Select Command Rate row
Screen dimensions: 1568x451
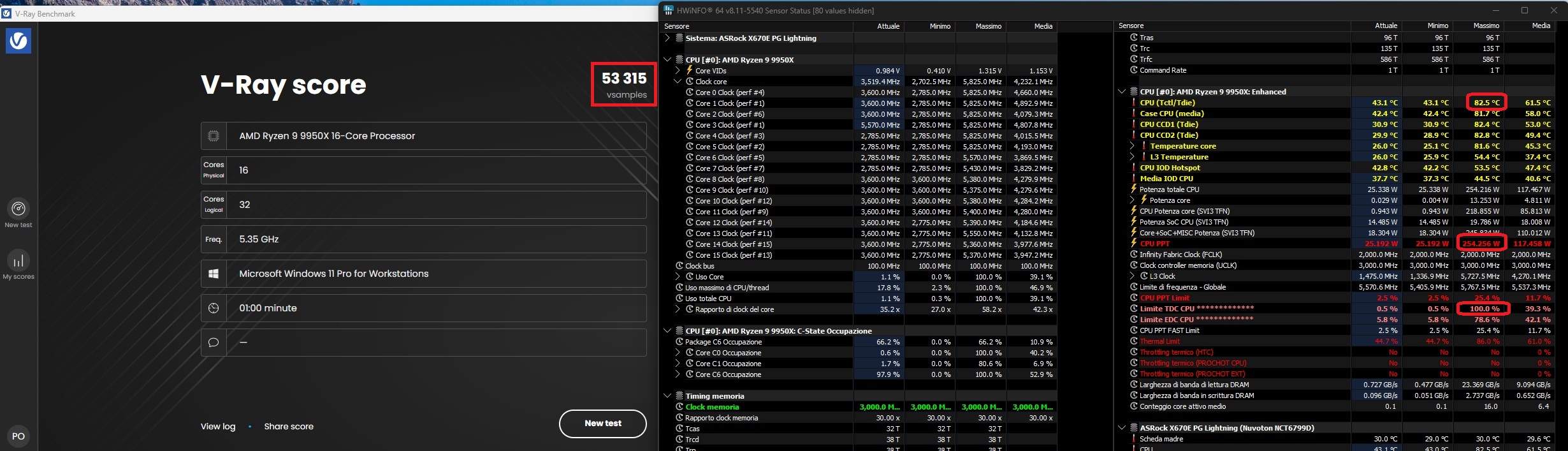(1335, 70)
